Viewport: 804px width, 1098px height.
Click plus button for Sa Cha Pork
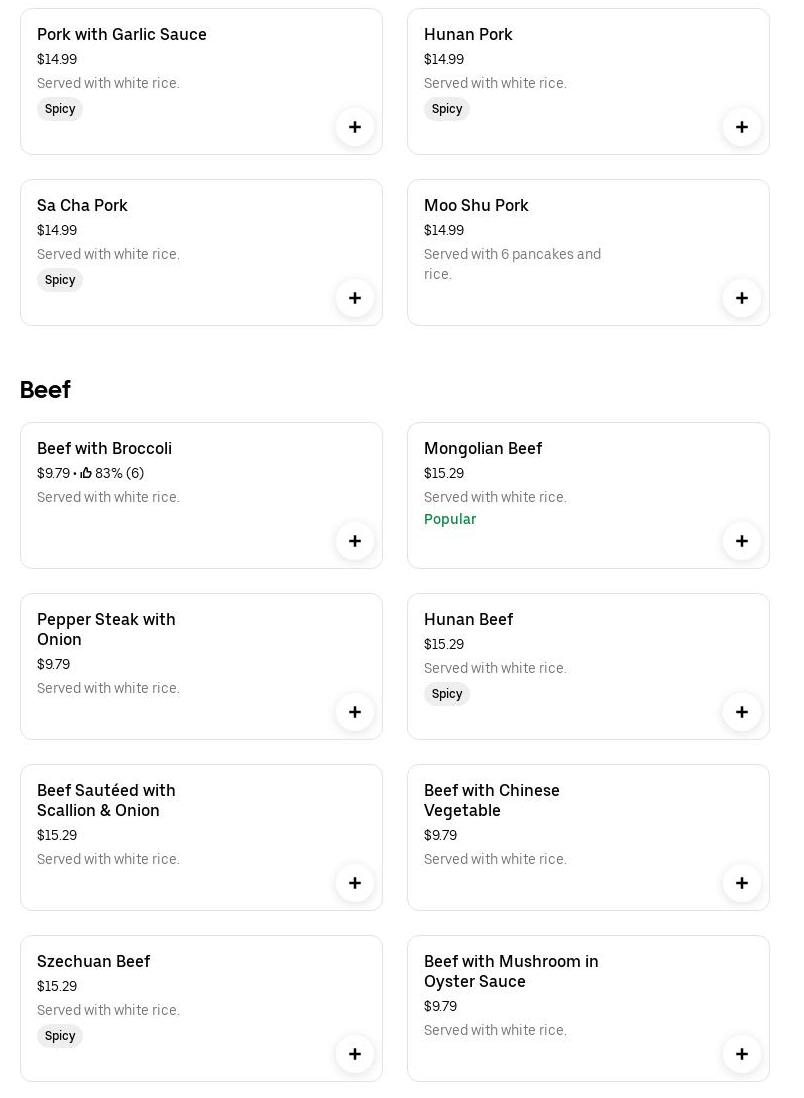point(355,298)
